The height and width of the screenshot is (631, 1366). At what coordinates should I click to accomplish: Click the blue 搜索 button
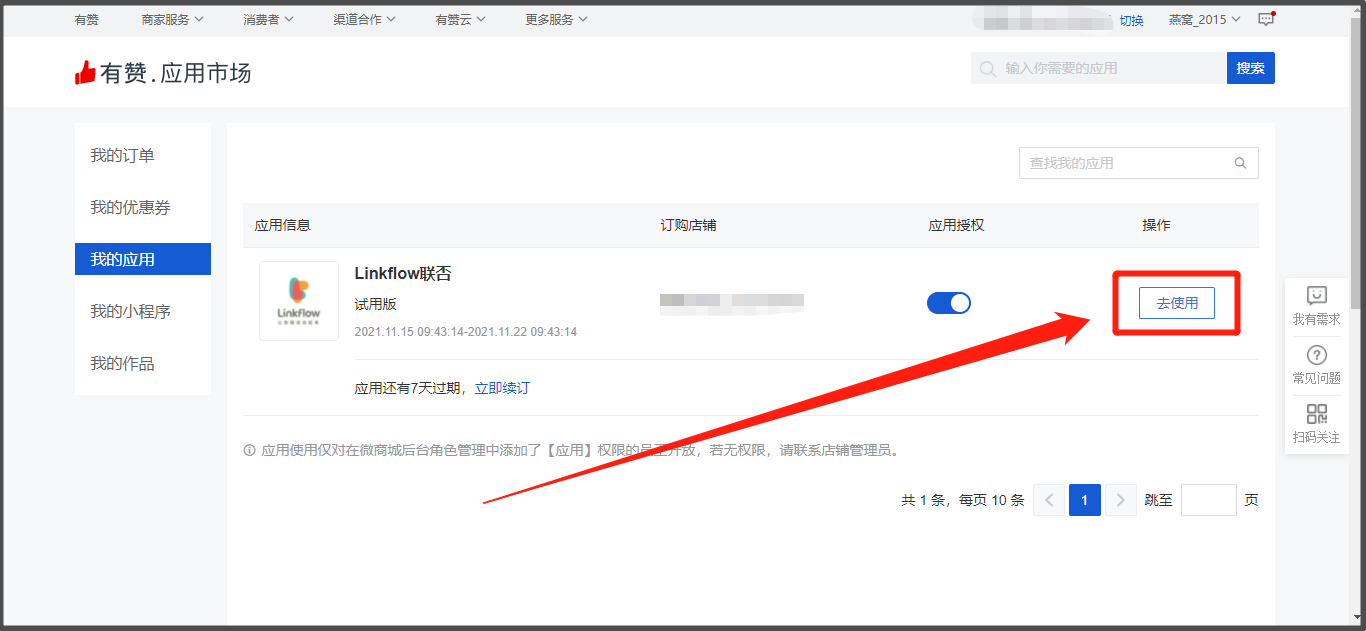click(1250, 68)
